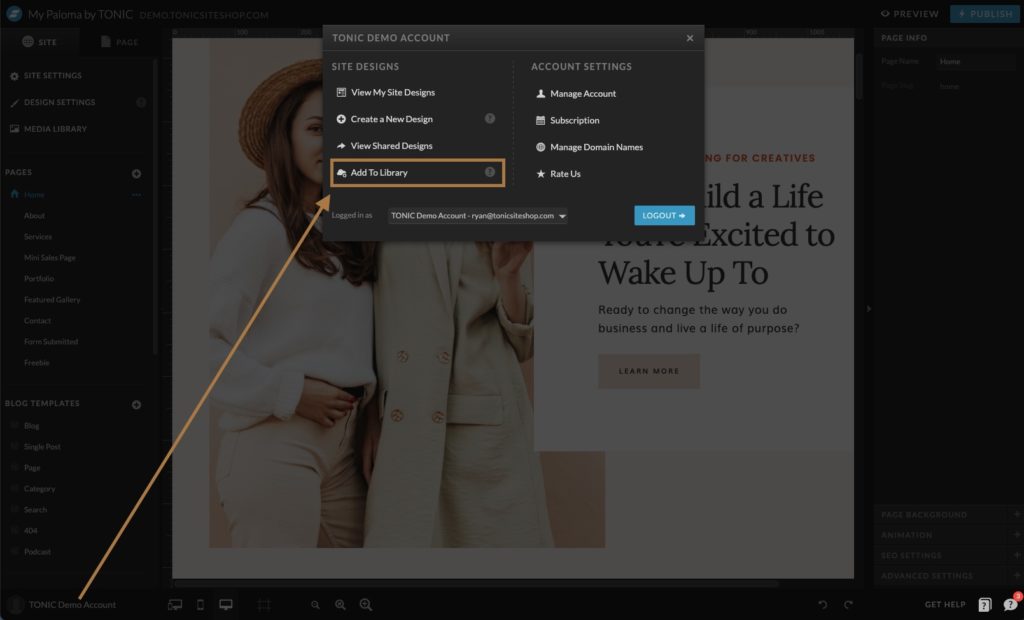Click help icon beside Create a New Design
This screenshot has width=1024, height=620.
[490, 119]
